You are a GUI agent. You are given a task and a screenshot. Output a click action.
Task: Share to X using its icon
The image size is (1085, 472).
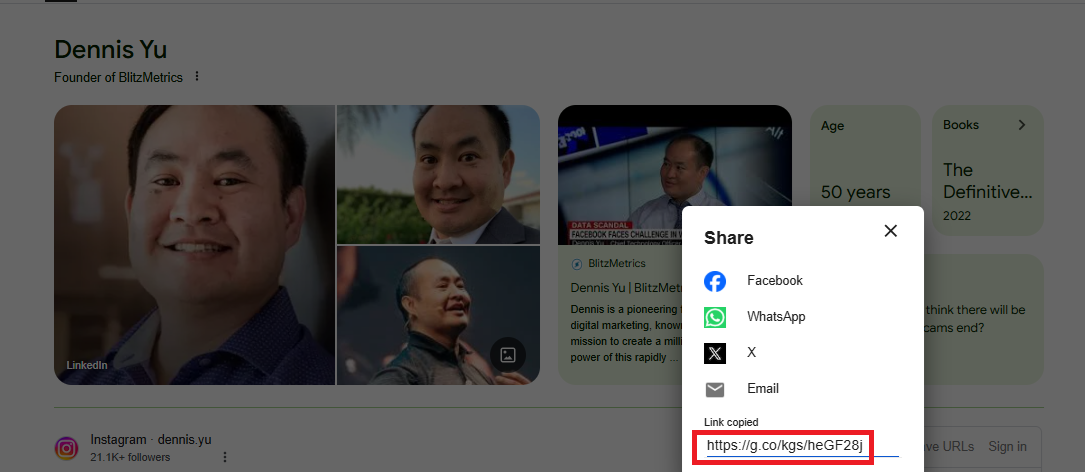[x=715, y=353]
